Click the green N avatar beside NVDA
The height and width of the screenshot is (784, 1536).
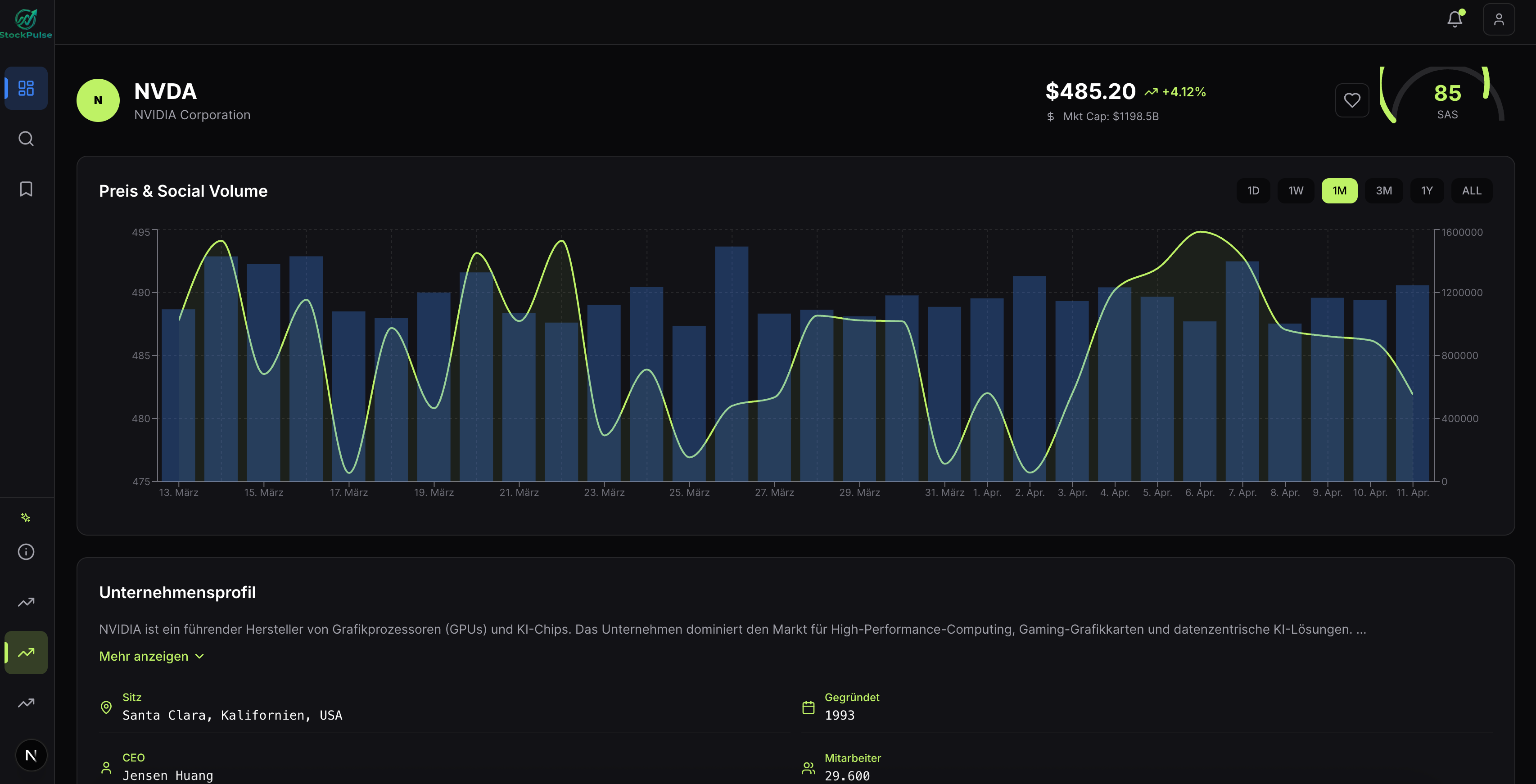98,100
